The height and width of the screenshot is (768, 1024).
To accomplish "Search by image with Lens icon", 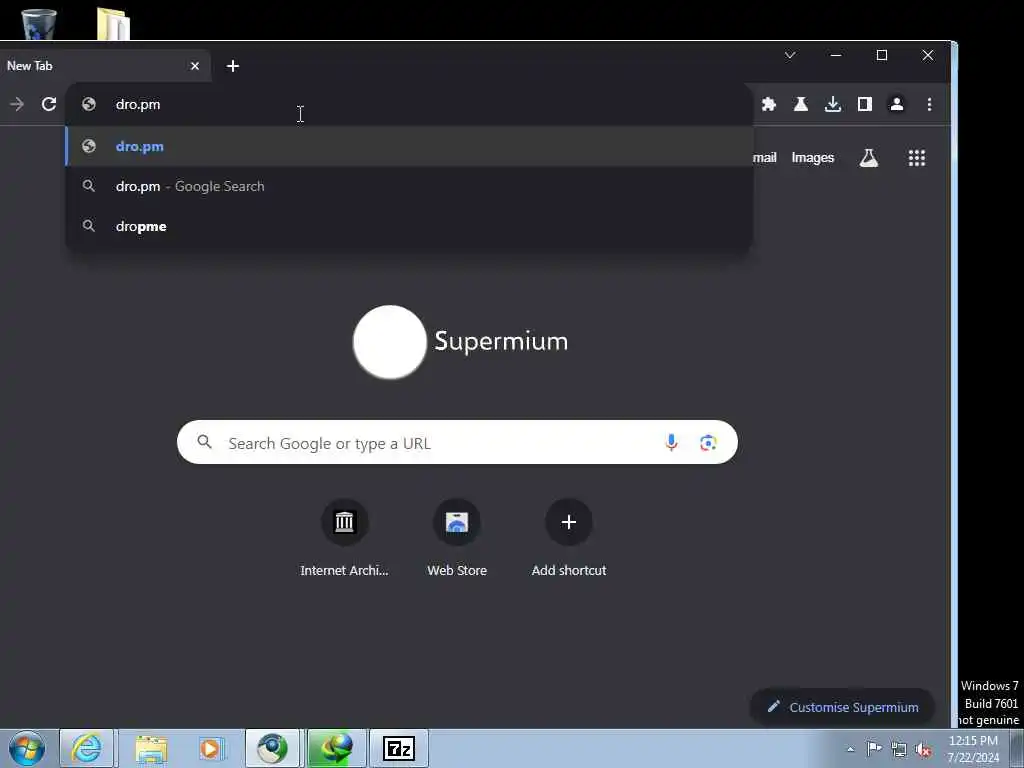I will tap(708, 443).
